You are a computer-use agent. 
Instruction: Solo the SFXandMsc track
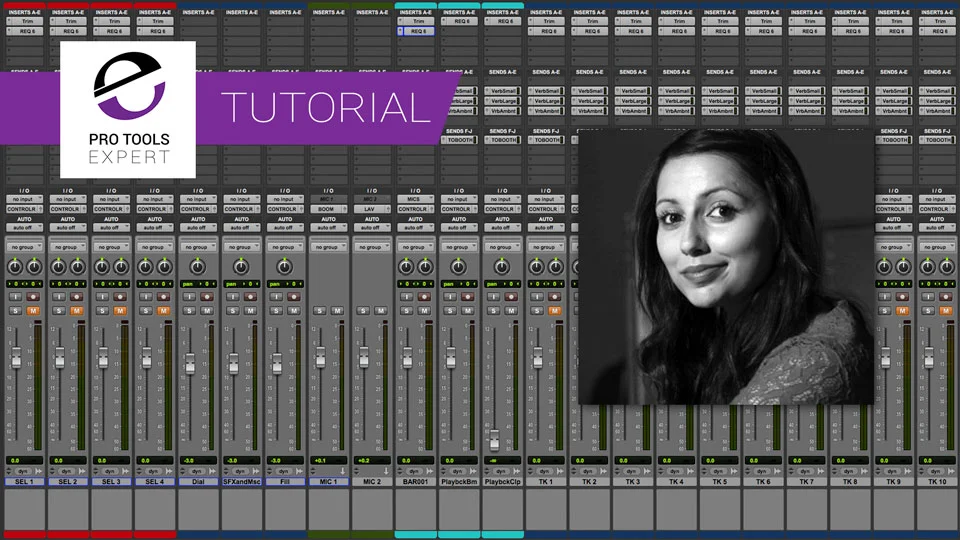point(233,311)
